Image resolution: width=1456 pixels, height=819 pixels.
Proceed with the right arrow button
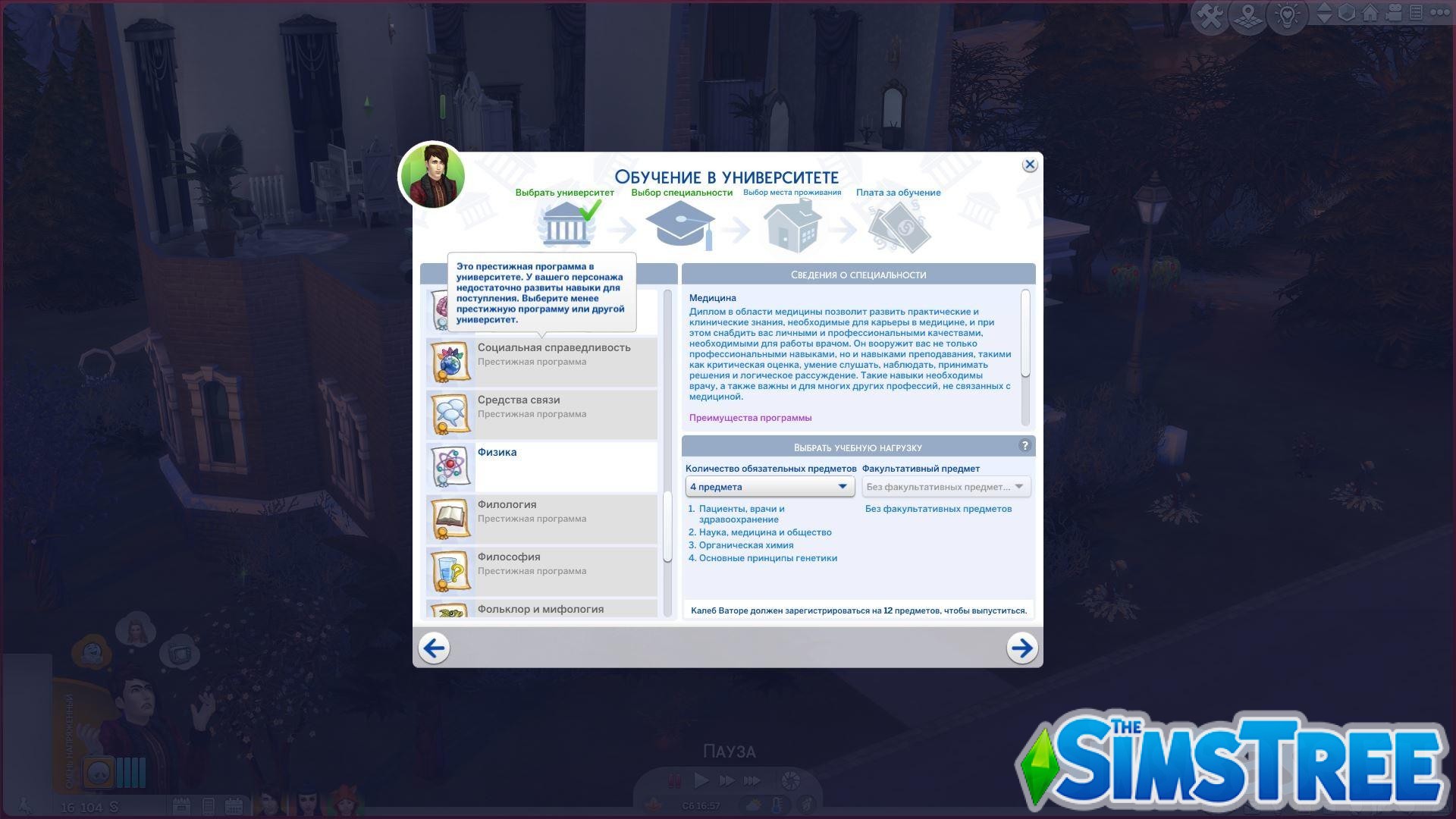[1021, 648]
